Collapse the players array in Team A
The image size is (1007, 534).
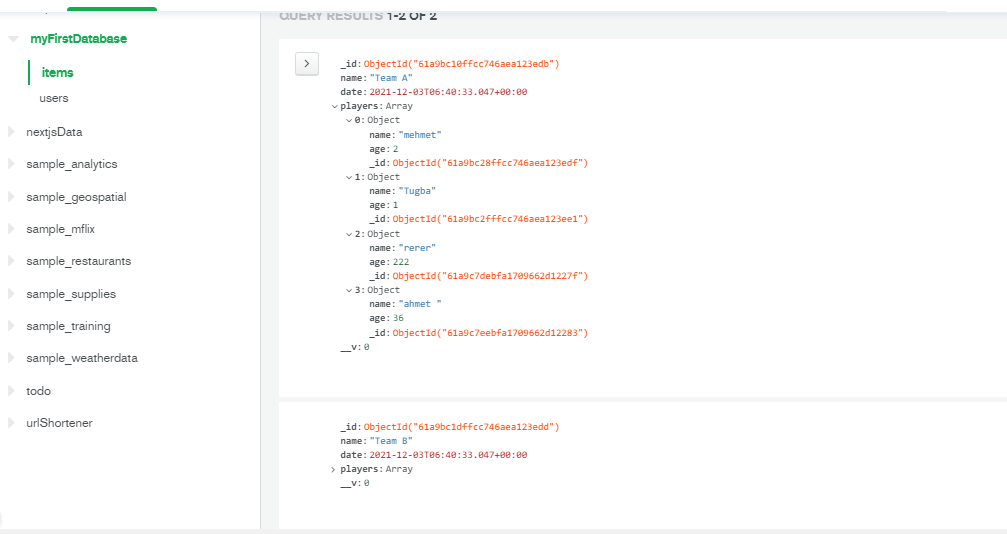334,107
